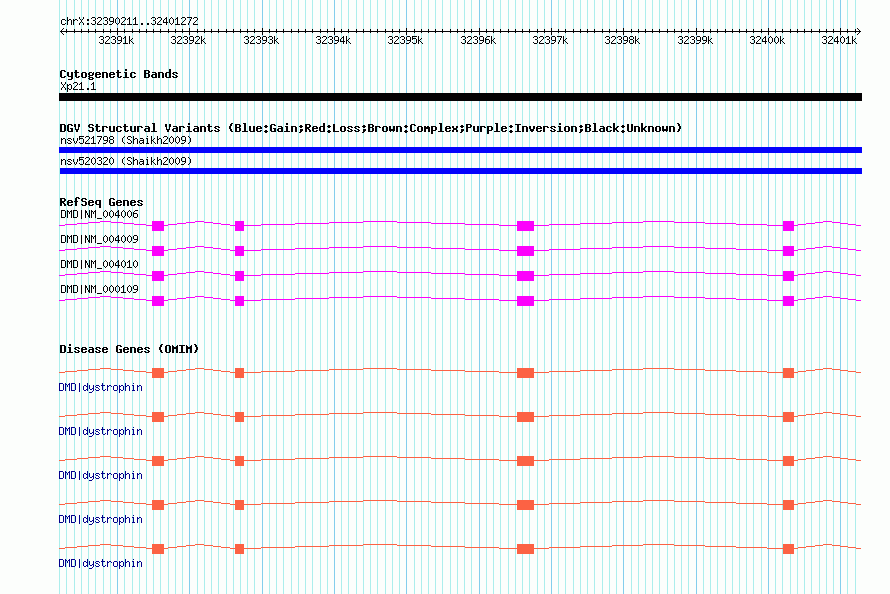Select NM_004006 exon near 32400k
890x594 pixels.
click(x=788, y=226)
